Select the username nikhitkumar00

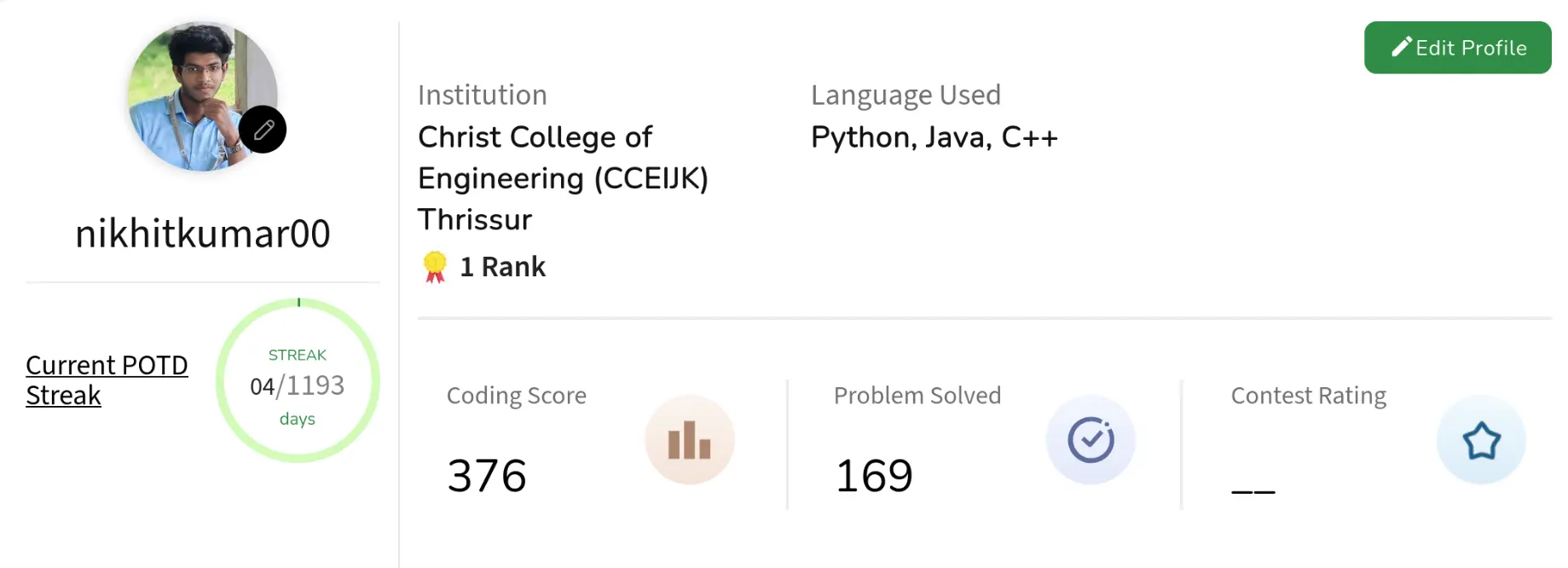coord(201,232)
